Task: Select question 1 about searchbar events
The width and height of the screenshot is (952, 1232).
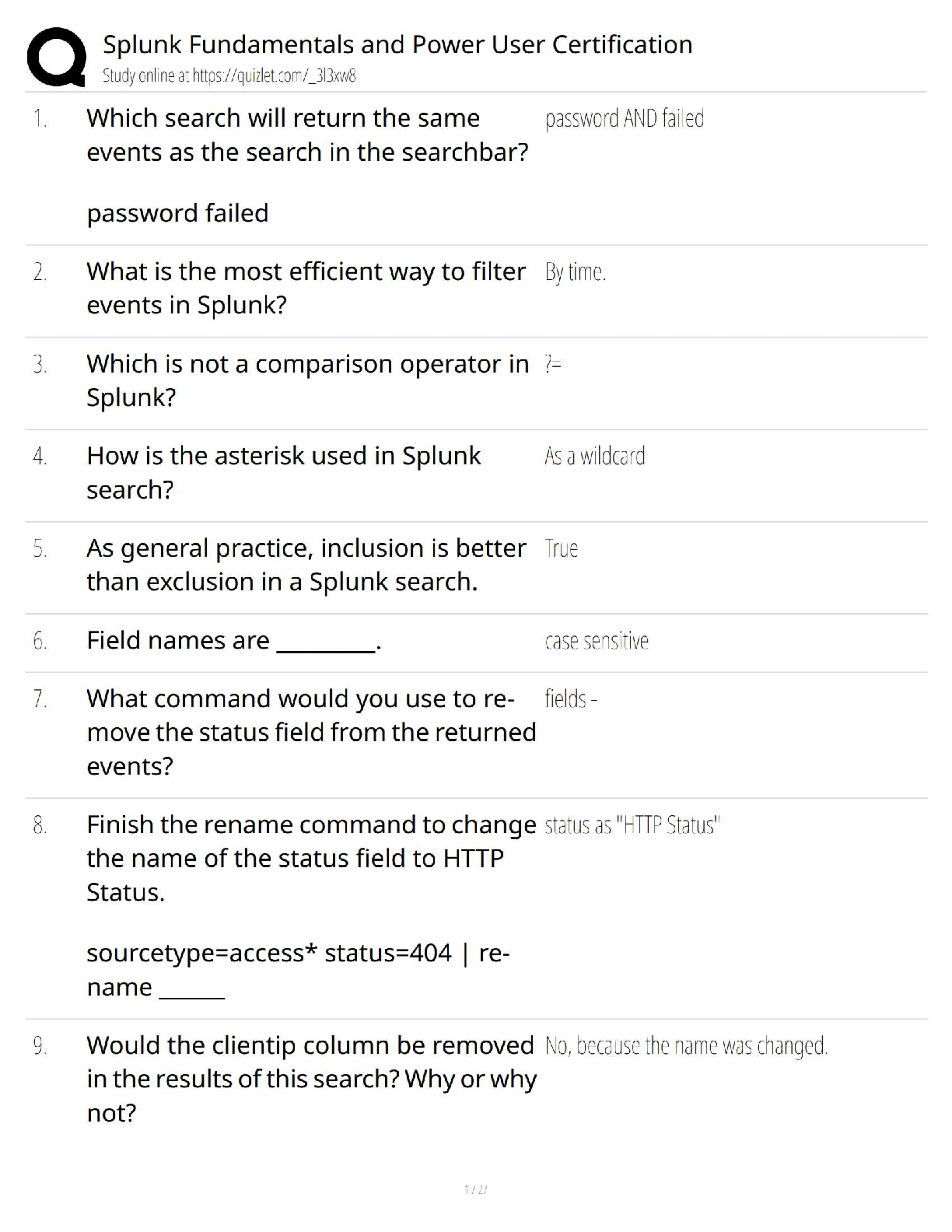Action: [306, 135]
